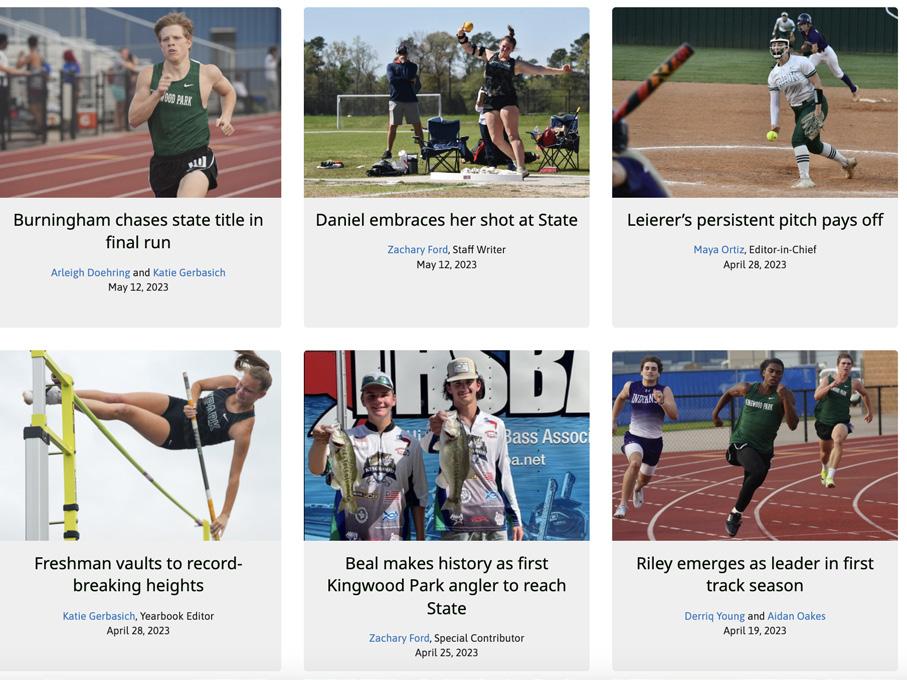
Task: Open the Riley track sprinters photo
Action: click(755, 445)
